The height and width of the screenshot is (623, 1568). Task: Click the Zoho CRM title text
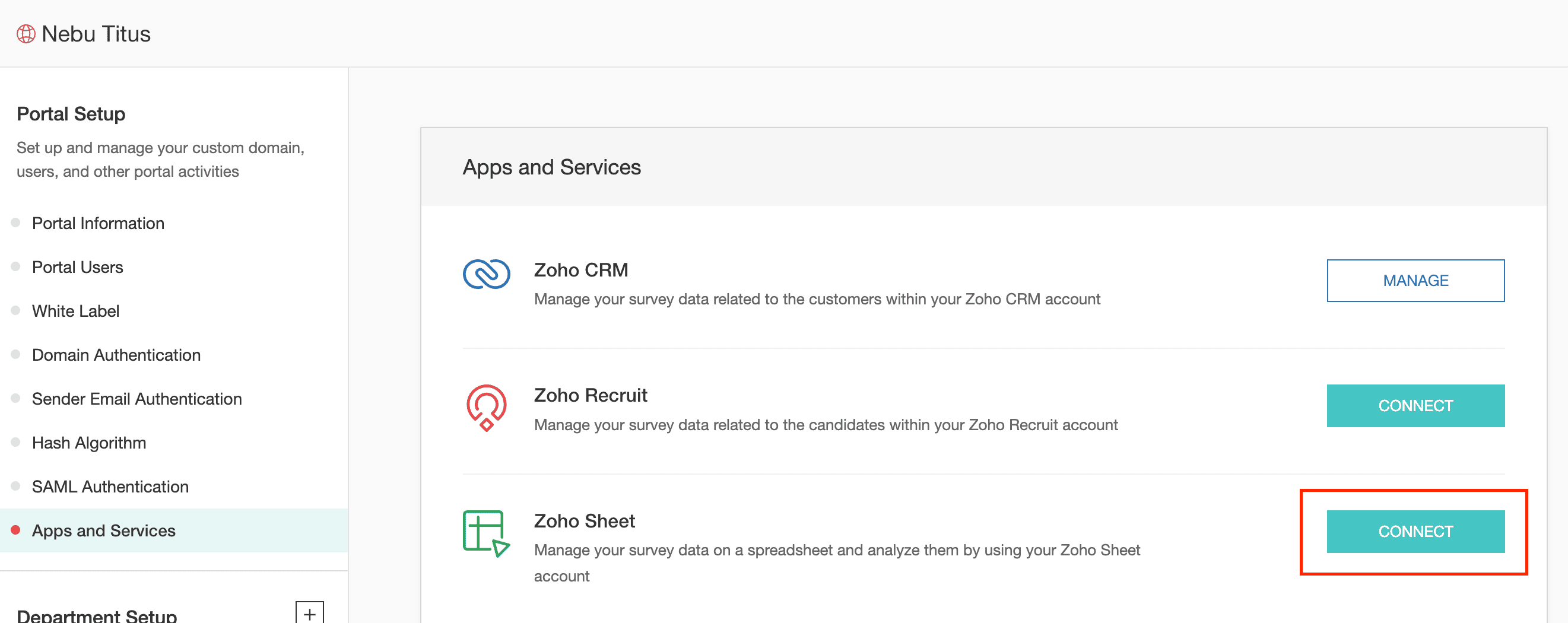pyautogui.click(x=580, y=269)
